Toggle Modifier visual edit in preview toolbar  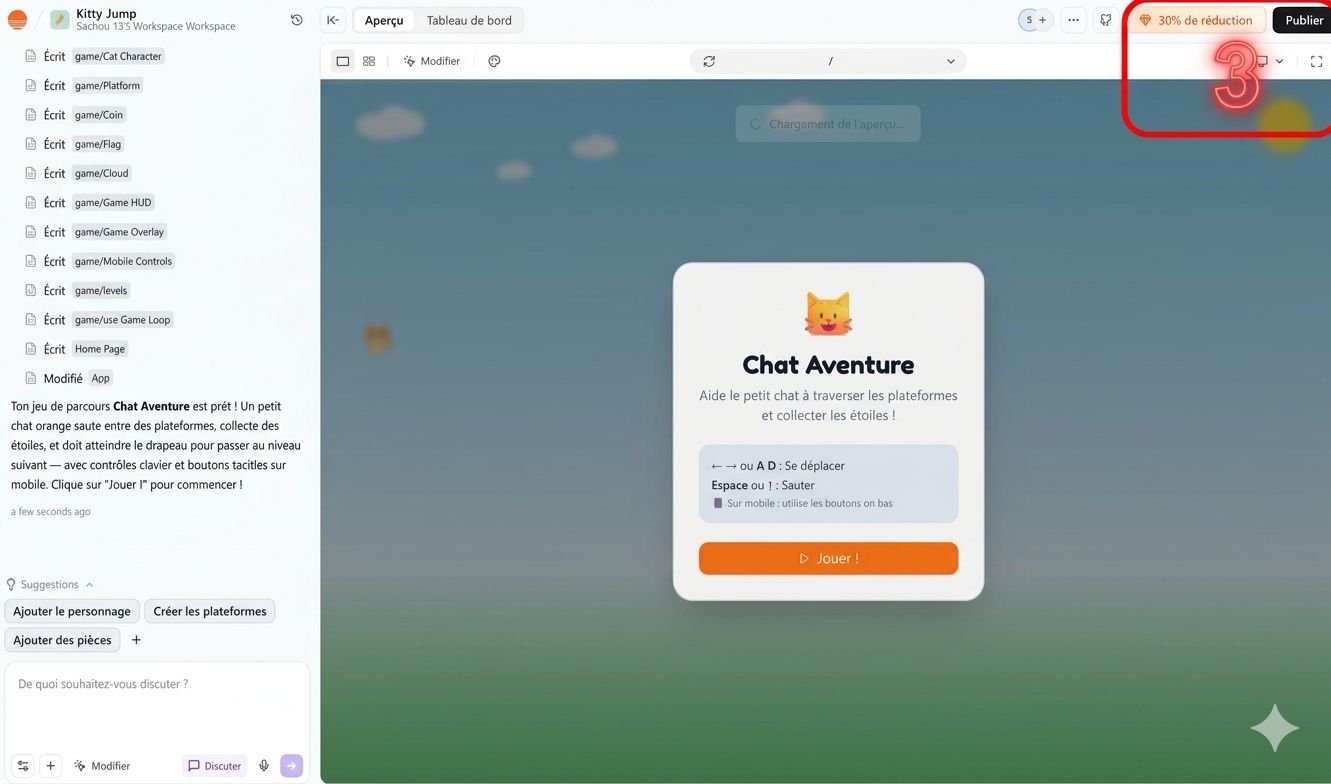pos(432,61)
